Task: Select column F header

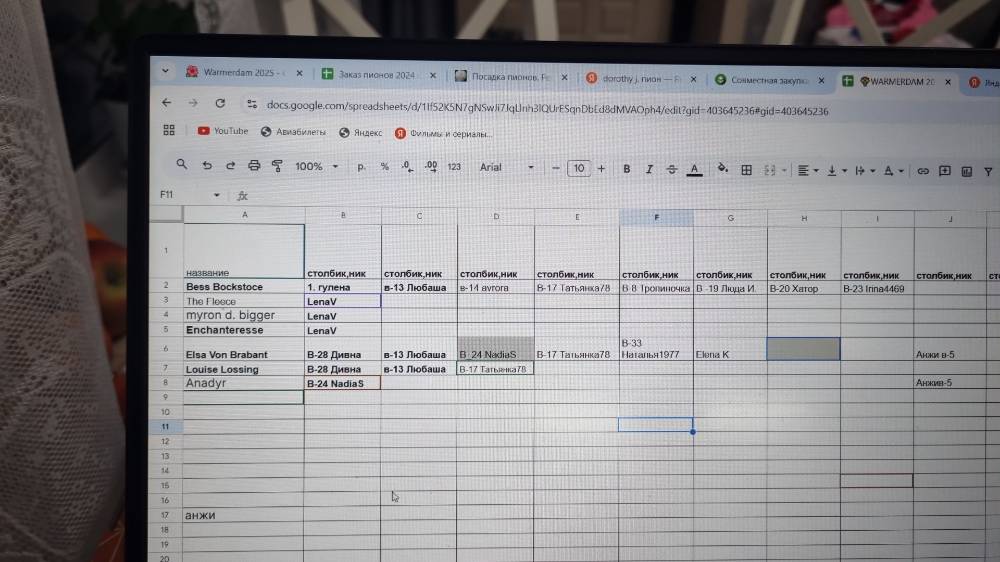Action: 656,218
